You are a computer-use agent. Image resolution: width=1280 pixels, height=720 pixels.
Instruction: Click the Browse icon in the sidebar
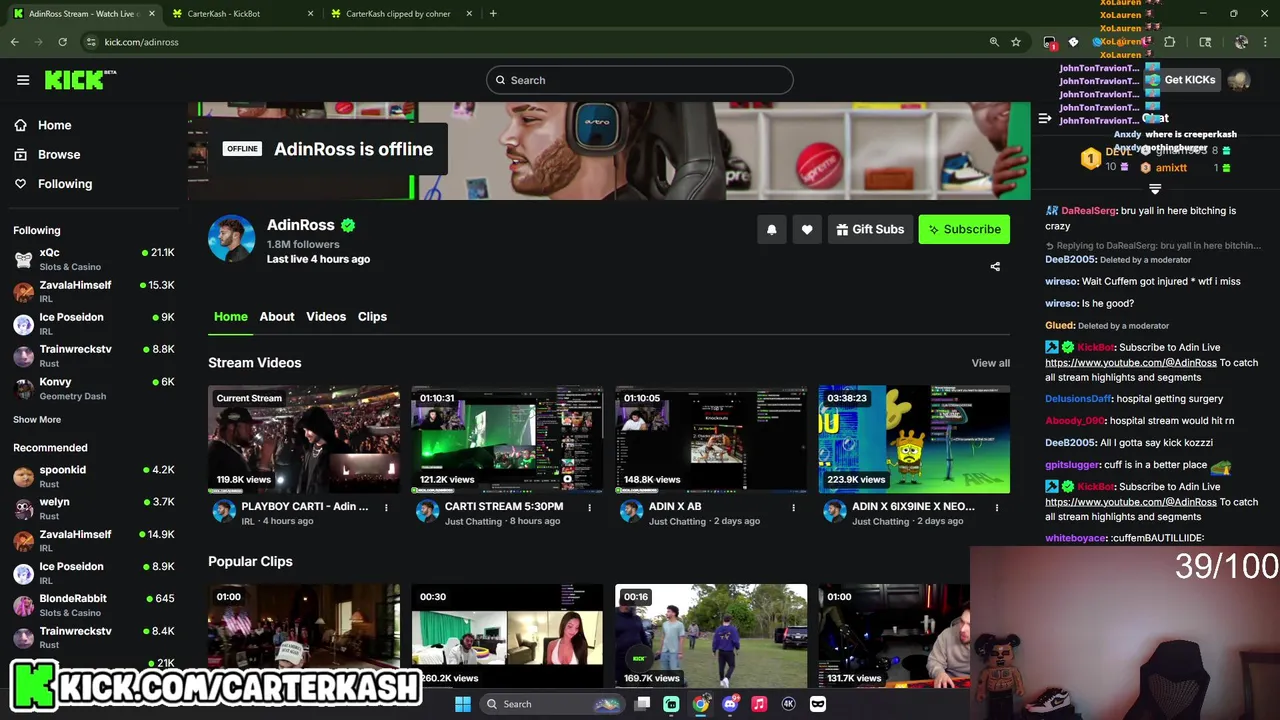pos(20,155)
